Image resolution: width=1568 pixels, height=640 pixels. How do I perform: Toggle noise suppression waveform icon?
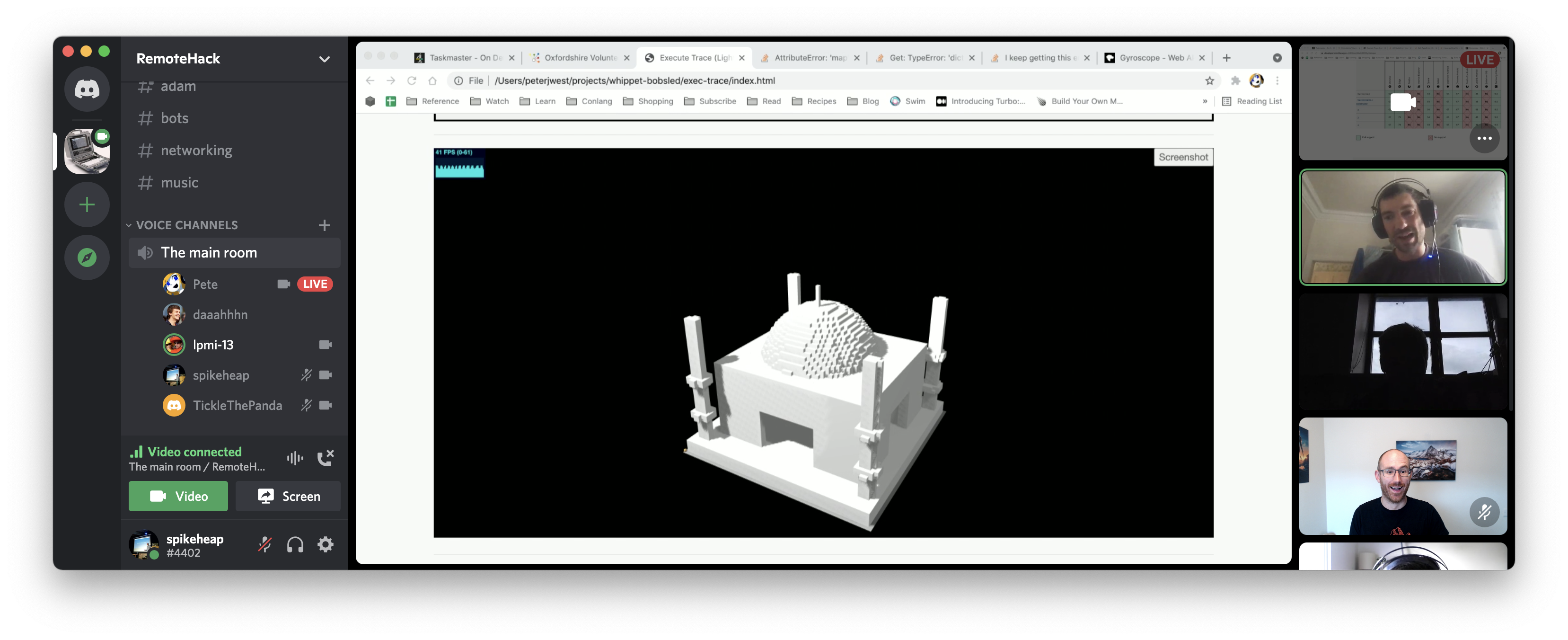(x=295, y=459)
